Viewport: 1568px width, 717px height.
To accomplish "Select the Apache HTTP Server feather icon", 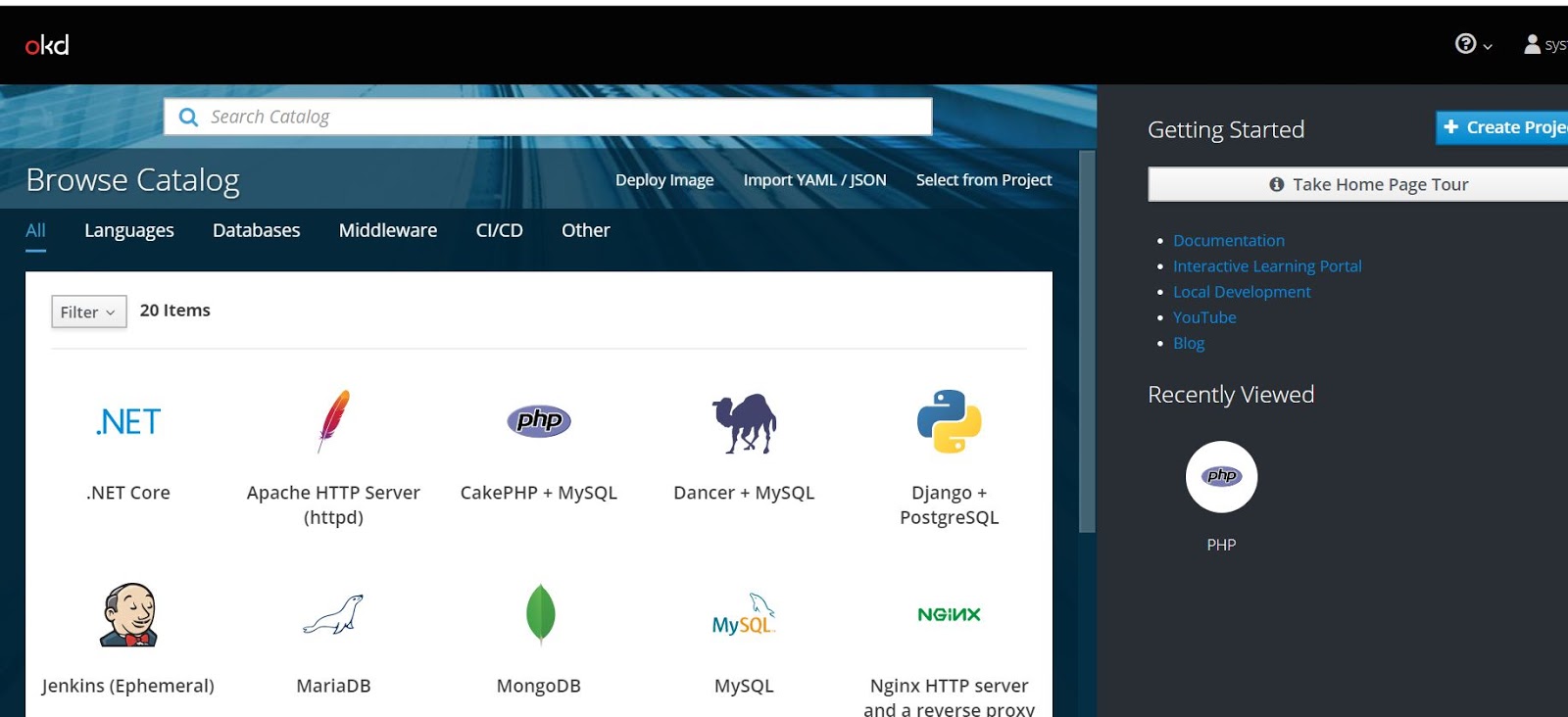I will click(x=333, y=421).
